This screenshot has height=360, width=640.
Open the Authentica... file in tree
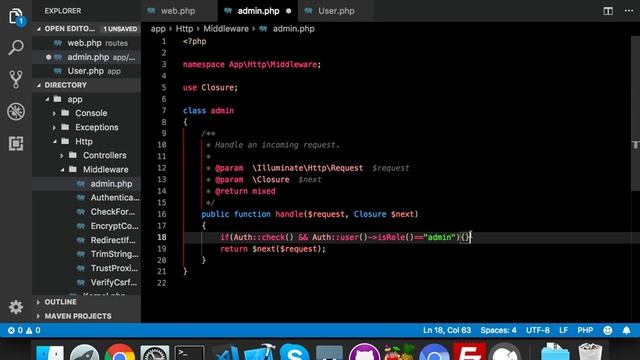click(x=87, y=198)
